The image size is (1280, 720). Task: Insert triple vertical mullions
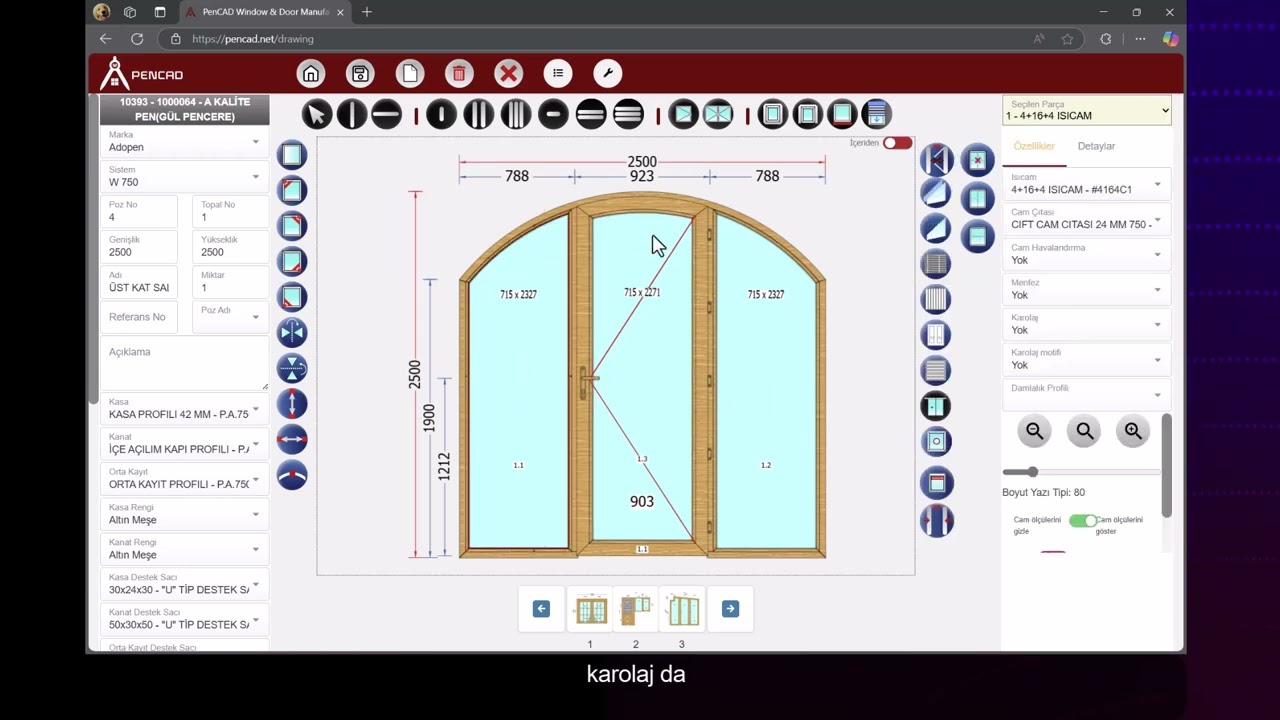[x=516, y=114]
